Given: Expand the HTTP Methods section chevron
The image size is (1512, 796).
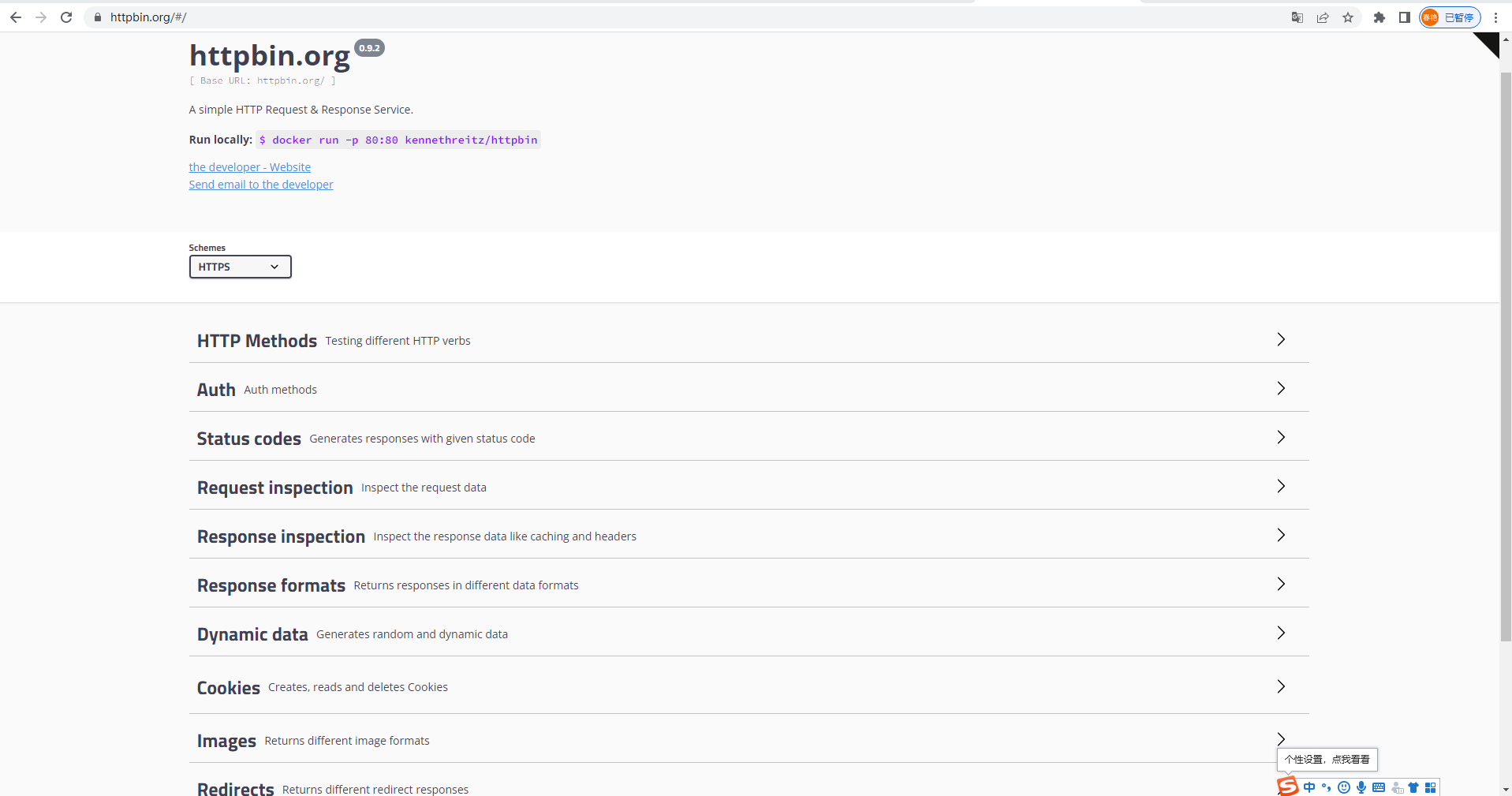Looking at the screenshot, I should tap(1281, 339).
